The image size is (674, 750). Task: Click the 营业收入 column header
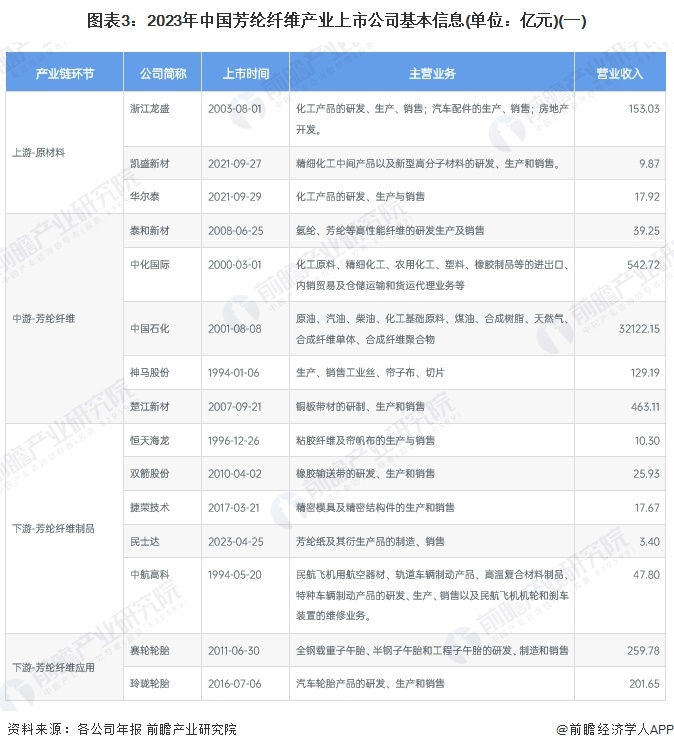click(x=620, y=74)
